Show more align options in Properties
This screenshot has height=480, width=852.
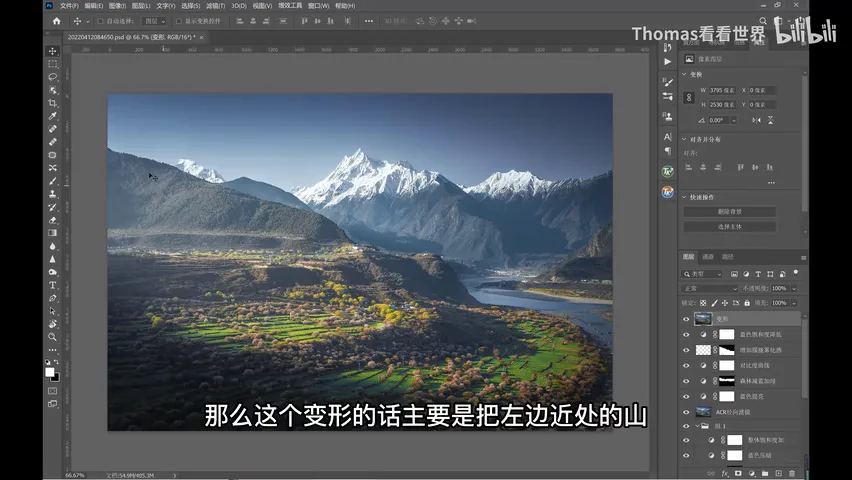[x=771, y=183]
